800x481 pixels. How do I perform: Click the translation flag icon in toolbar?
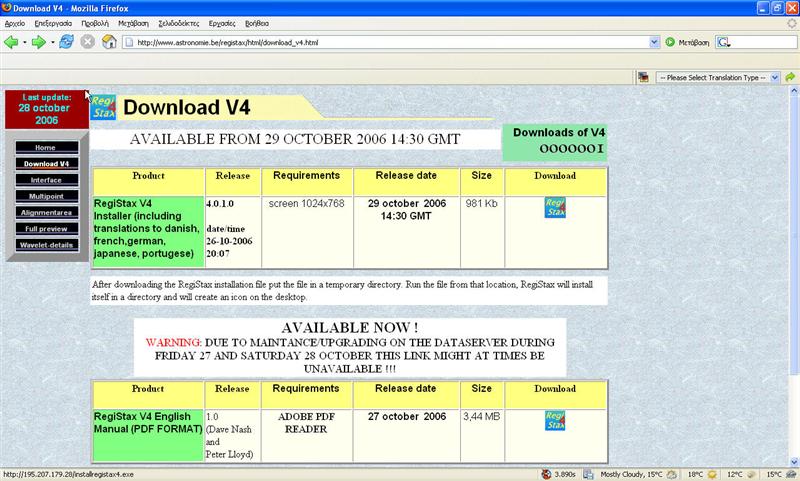tap(643, 78)
